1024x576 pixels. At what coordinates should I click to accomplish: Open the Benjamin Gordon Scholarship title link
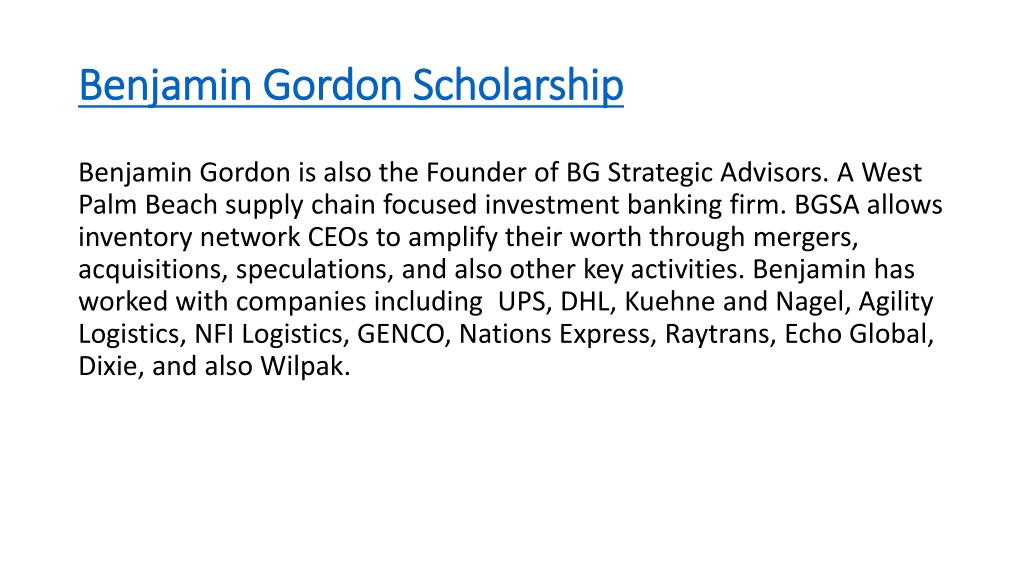pyautogui.click(x=351, y=86)
